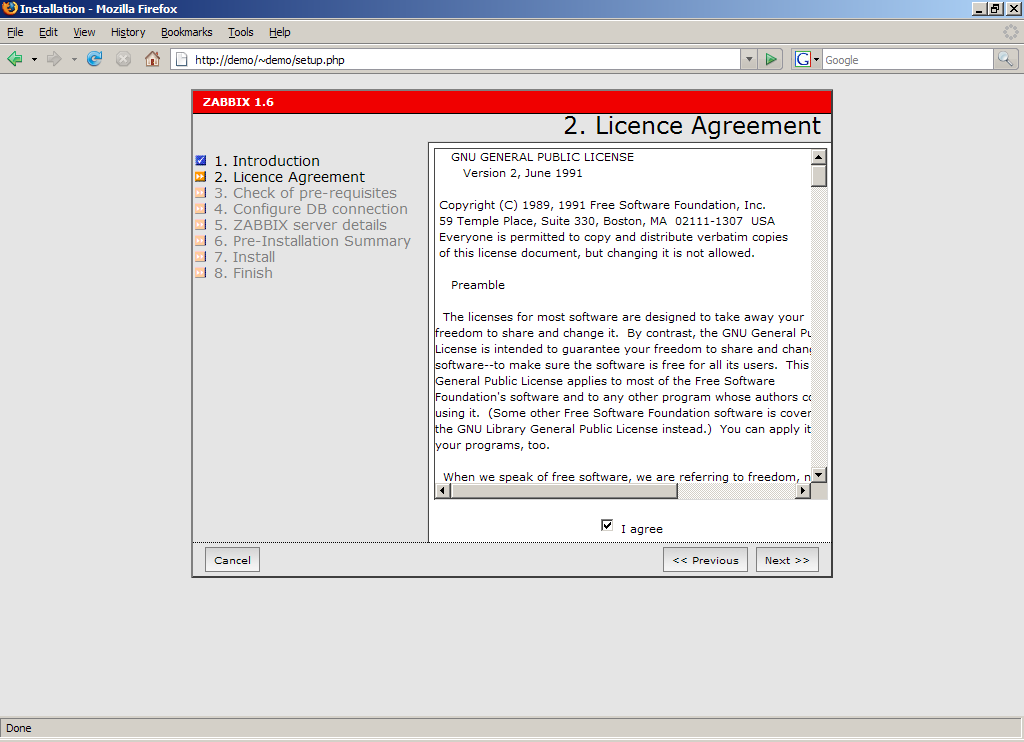1024x742 pixels.
Task: Open the Forward button history dropdown
Action: pos(74,59)
